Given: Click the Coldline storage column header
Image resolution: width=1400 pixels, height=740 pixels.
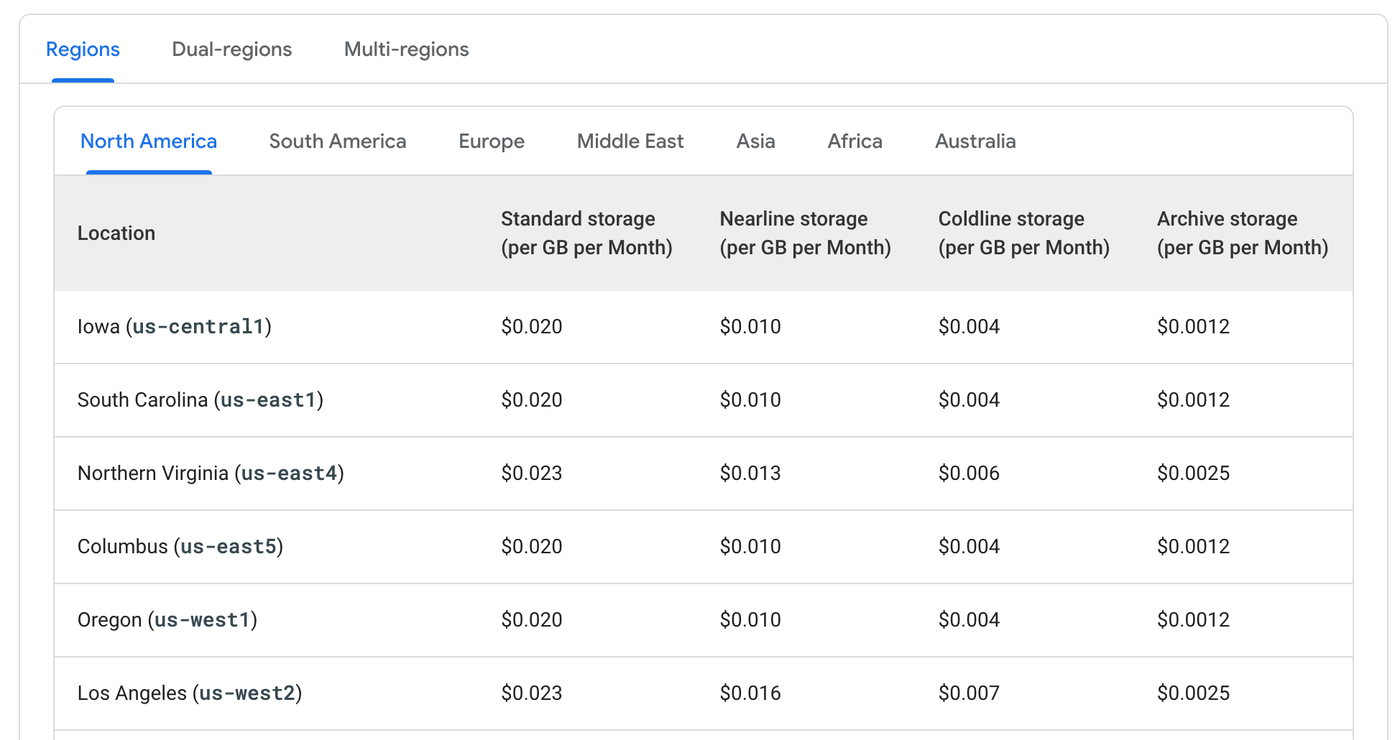Looking at the screenshot, I should [1024, 233].
